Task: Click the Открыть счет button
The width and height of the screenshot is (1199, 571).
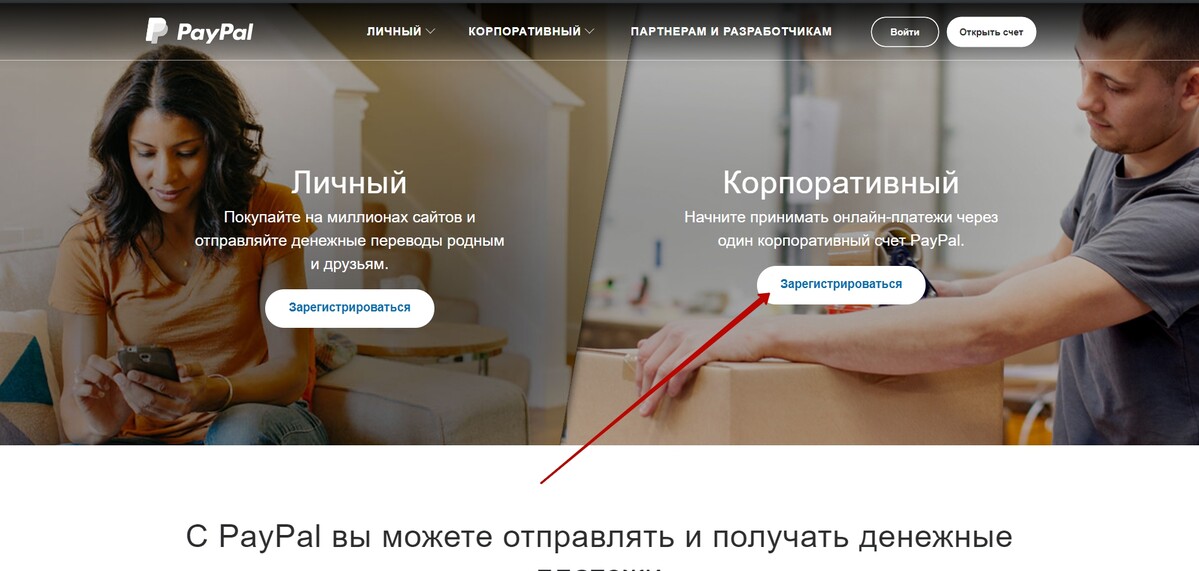Action: [x=991, y=32]
